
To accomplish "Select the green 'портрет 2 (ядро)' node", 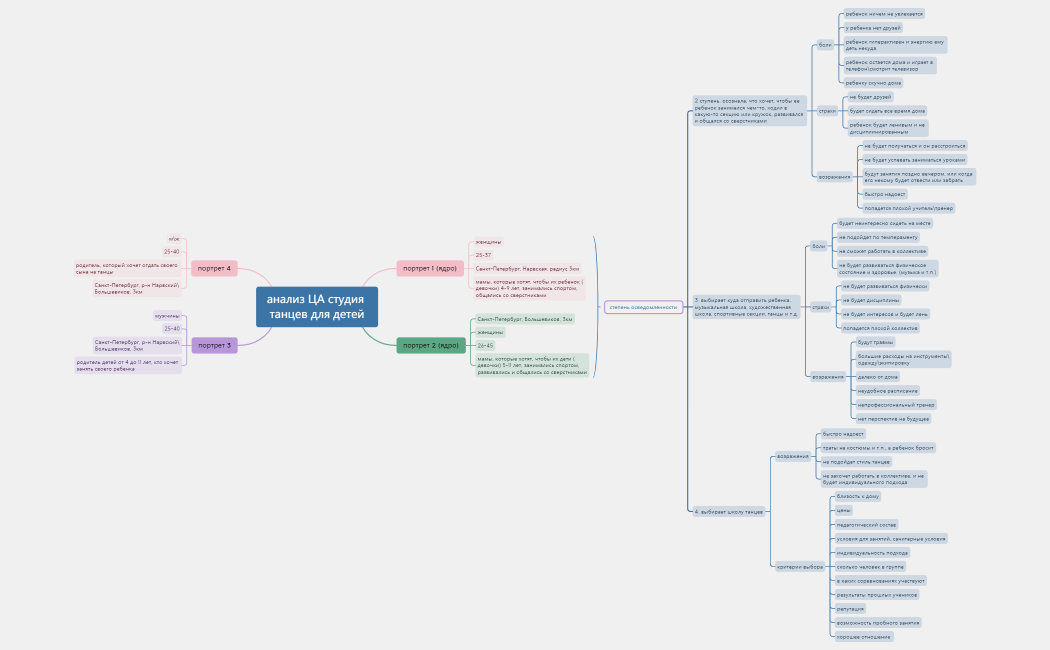I will (x=430, y=345).
